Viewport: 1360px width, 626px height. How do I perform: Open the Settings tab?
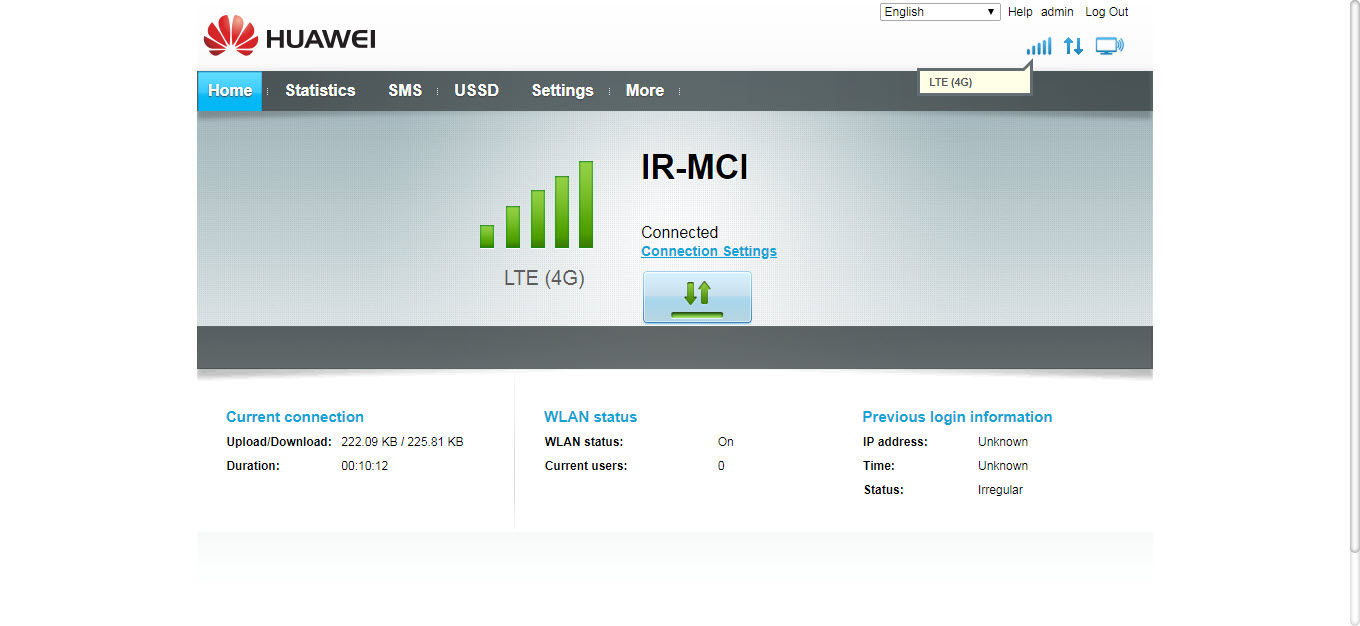click(562, 90)
